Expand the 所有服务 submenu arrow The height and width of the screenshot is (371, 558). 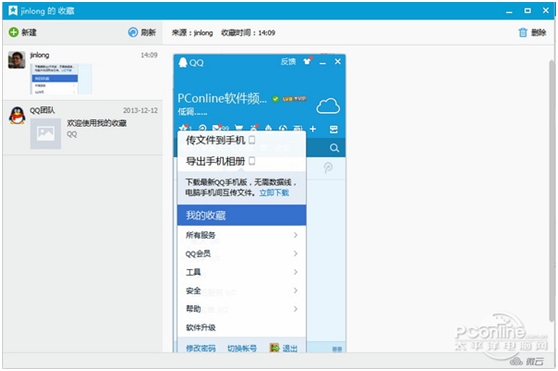click(x=295, y=235)
